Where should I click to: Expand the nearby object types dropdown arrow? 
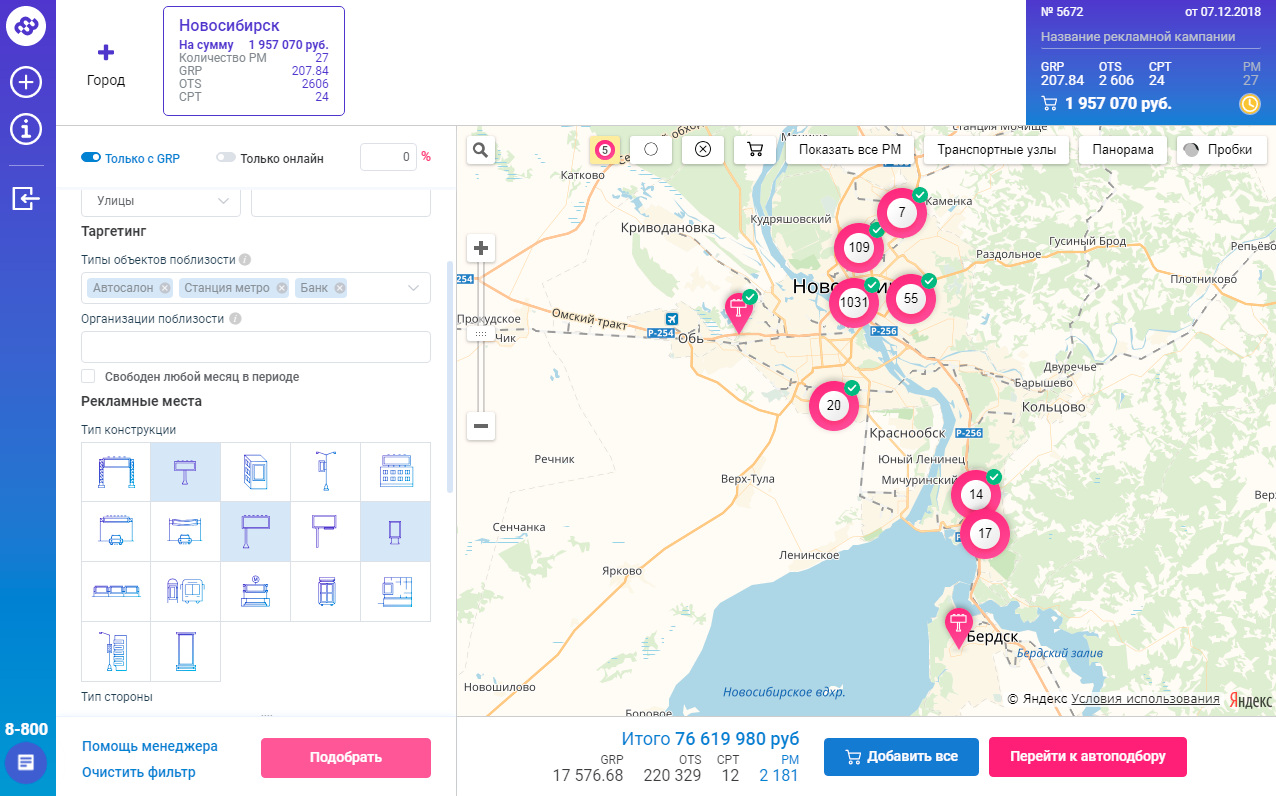pyautogui.click(x=414, y=288)
